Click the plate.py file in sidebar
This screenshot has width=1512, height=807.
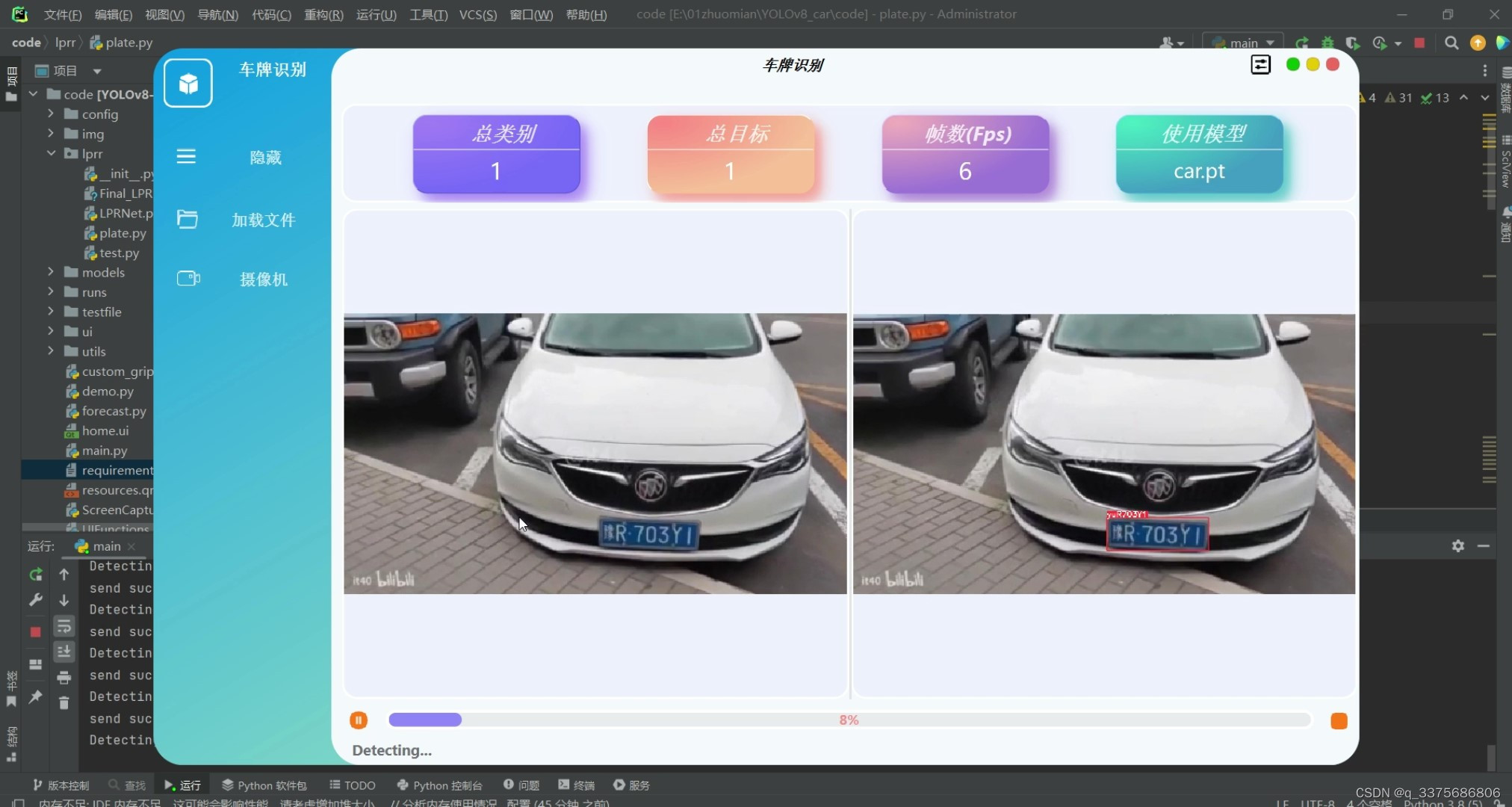tap(122, 232)
